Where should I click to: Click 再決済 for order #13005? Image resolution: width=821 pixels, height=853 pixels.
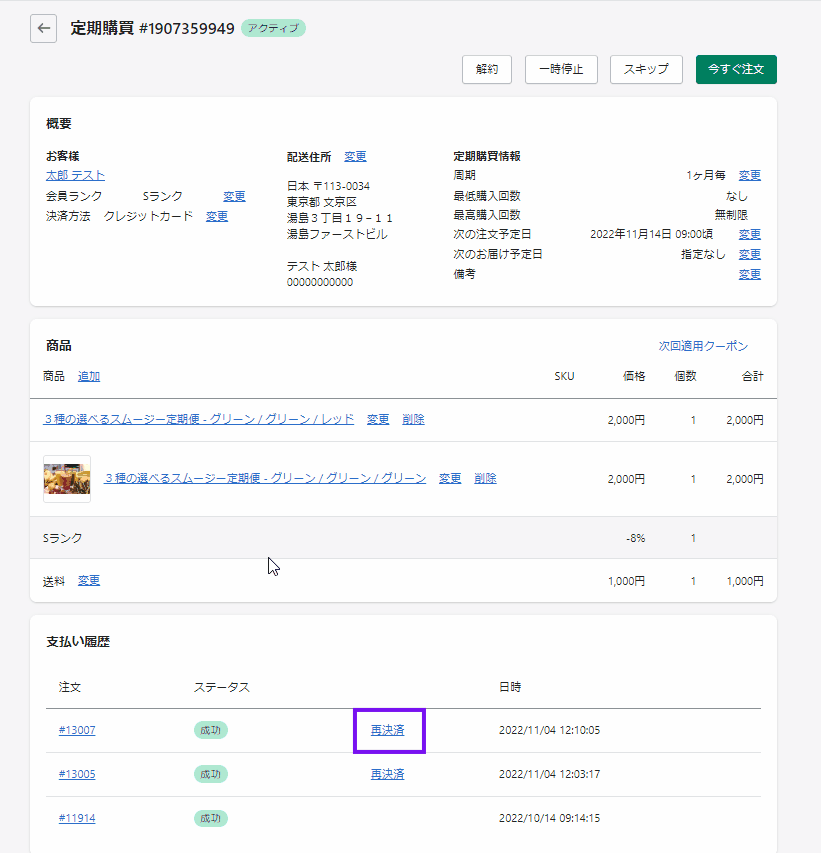(x=387, y=774)
